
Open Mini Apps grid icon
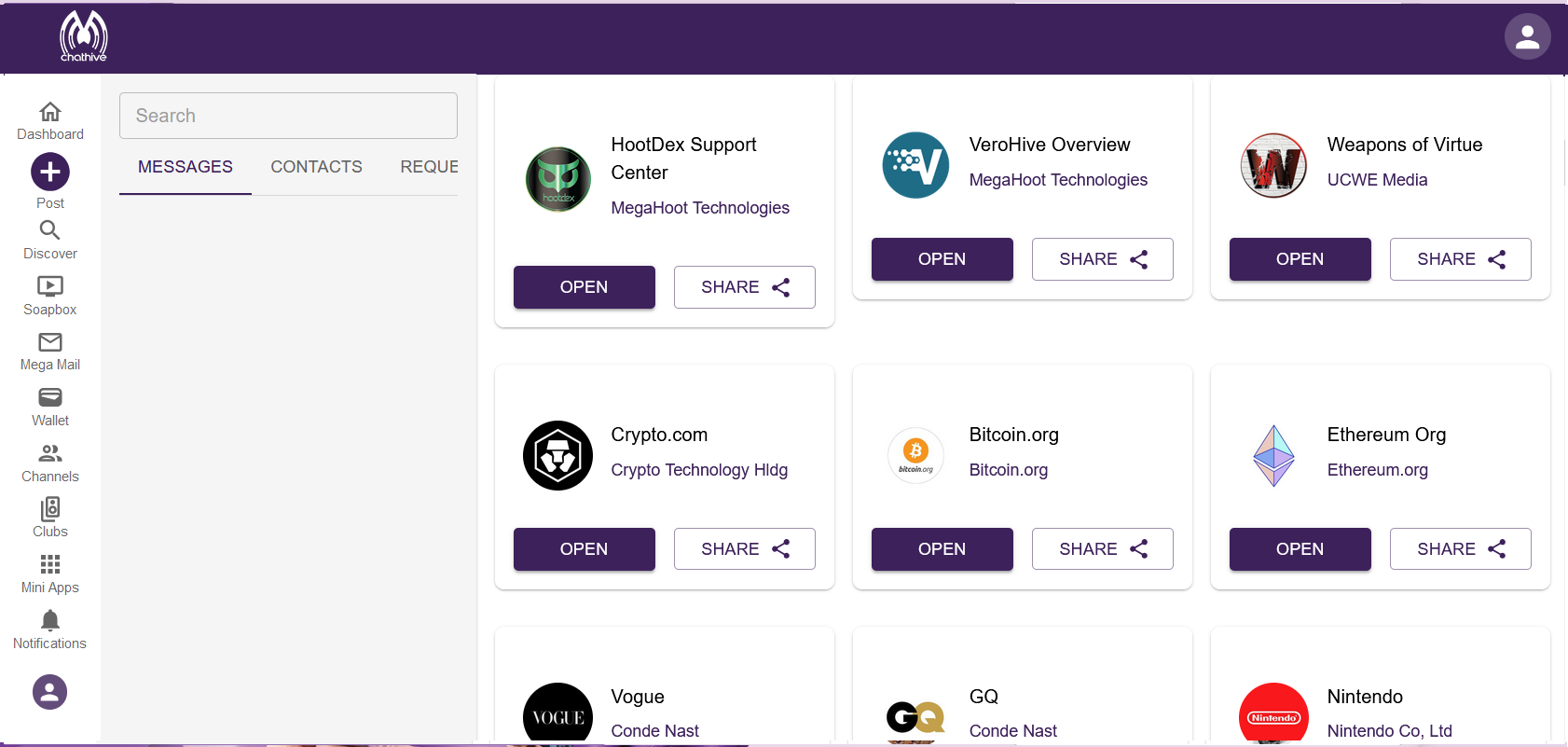click(50, 565)
